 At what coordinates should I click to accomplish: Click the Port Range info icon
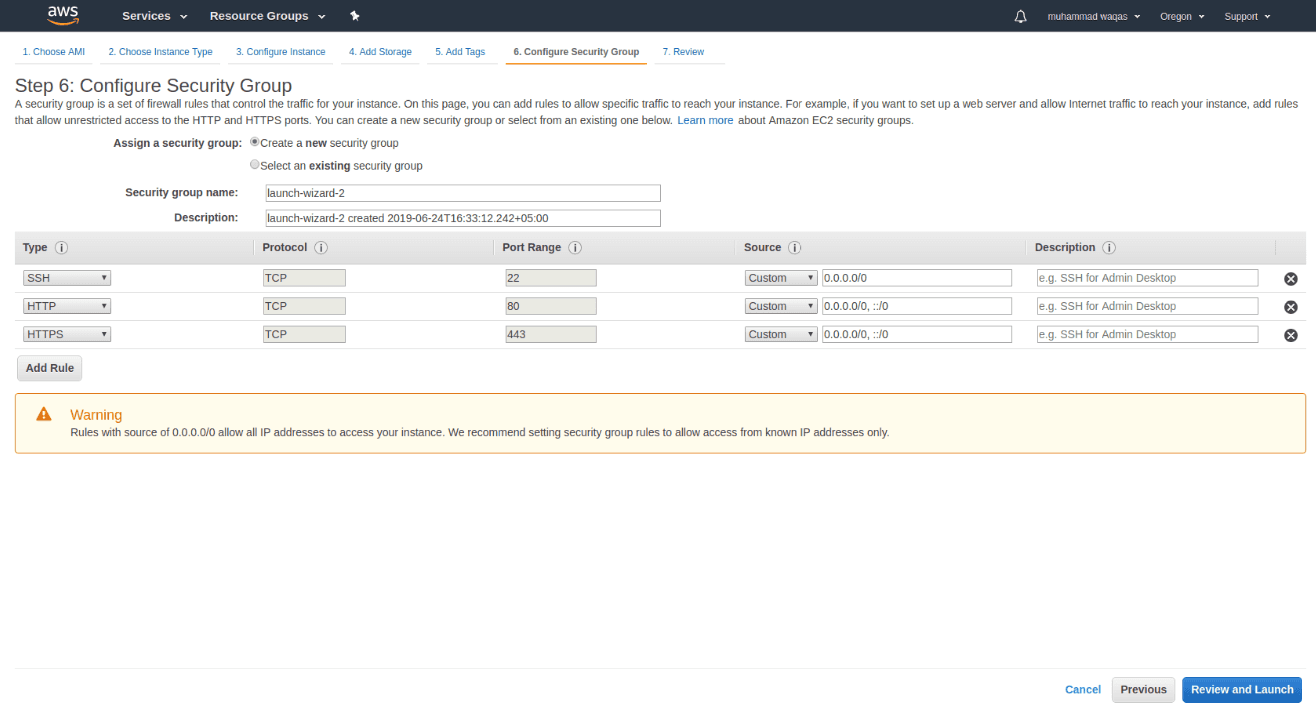[575, 247]
